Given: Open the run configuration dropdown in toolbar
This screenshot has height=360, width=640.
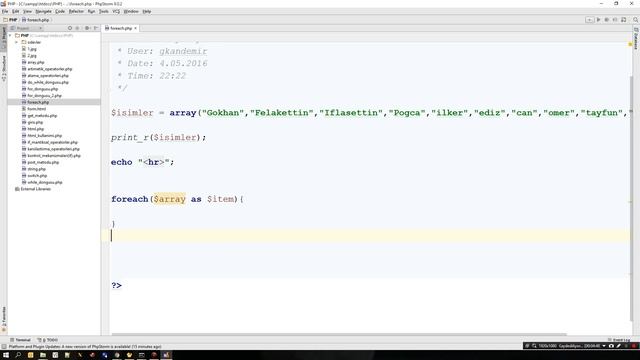Looking at the screenshot, I should [589, 20].
